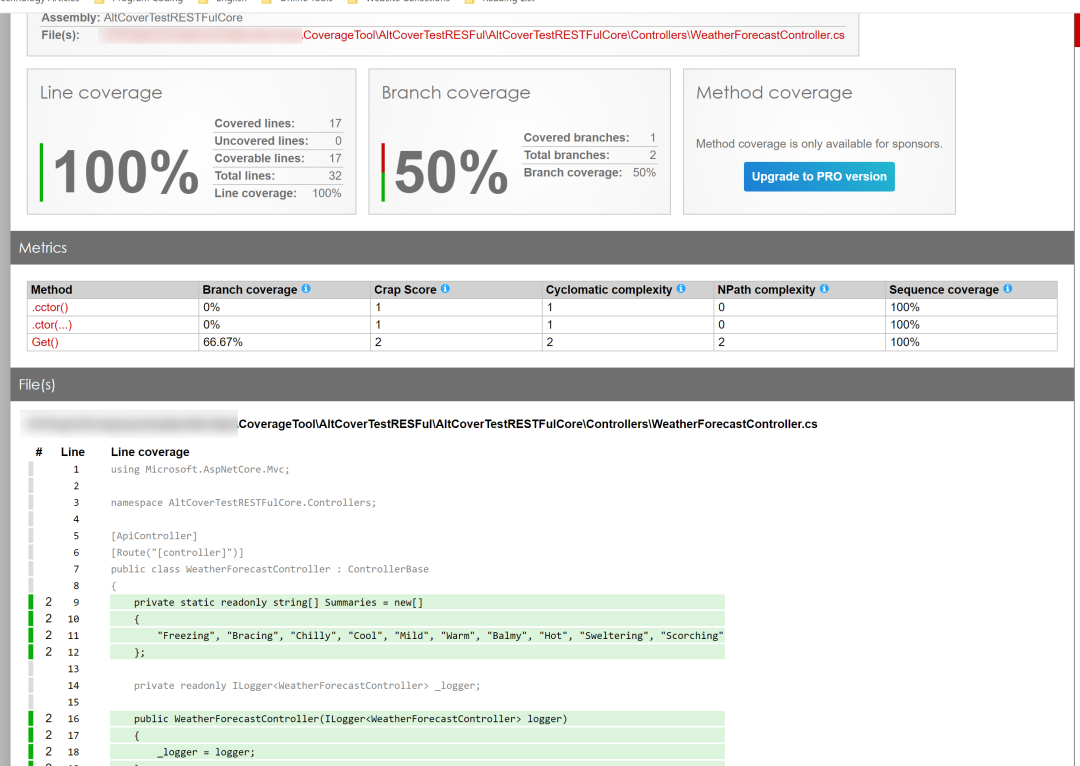Open the WeatherForecastController.cs file link at top
The image size is (1080, 766).
[574, 35]
